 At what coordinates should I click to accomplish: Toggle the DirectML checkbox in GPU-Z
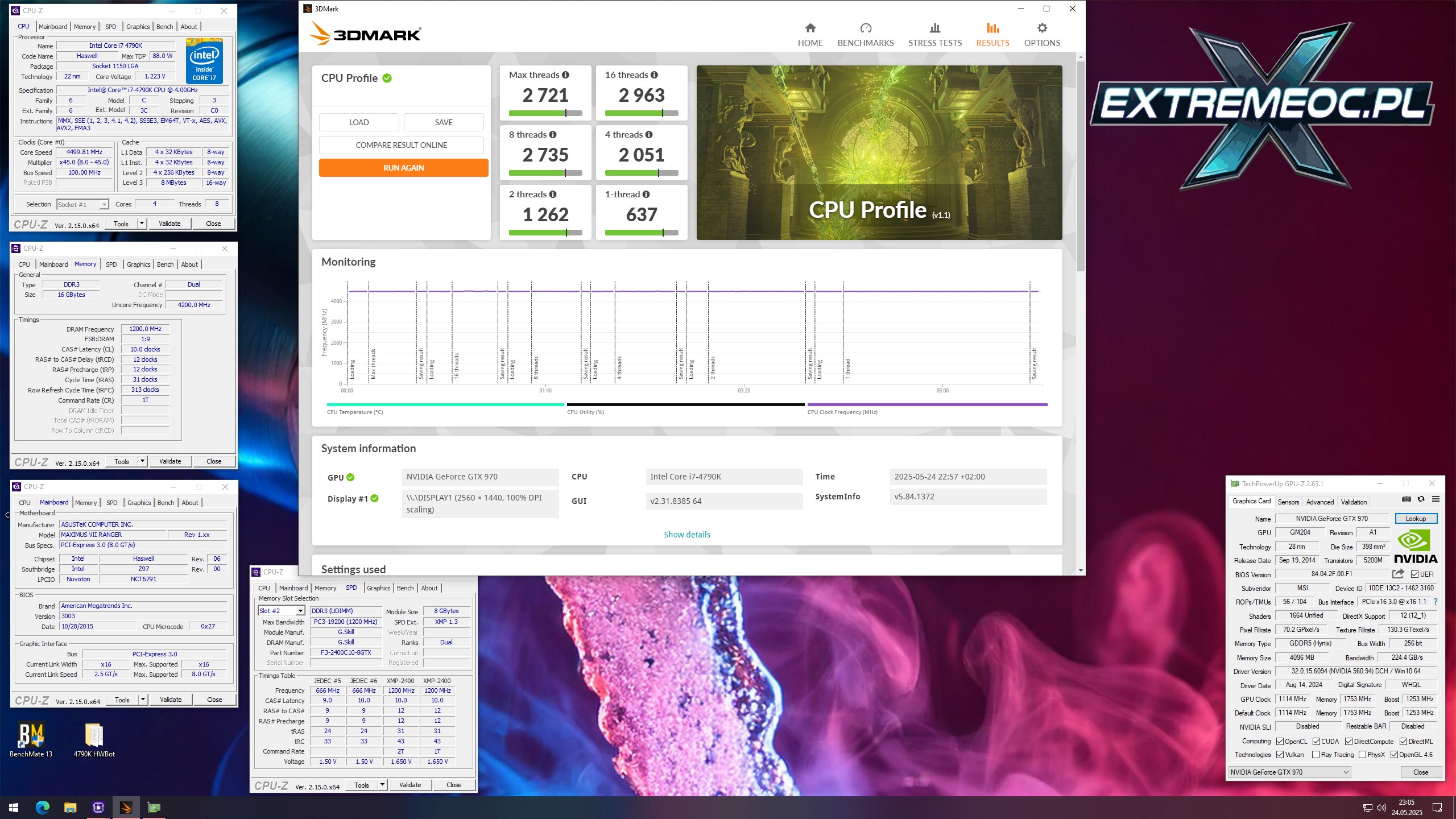pos(1403,742)
